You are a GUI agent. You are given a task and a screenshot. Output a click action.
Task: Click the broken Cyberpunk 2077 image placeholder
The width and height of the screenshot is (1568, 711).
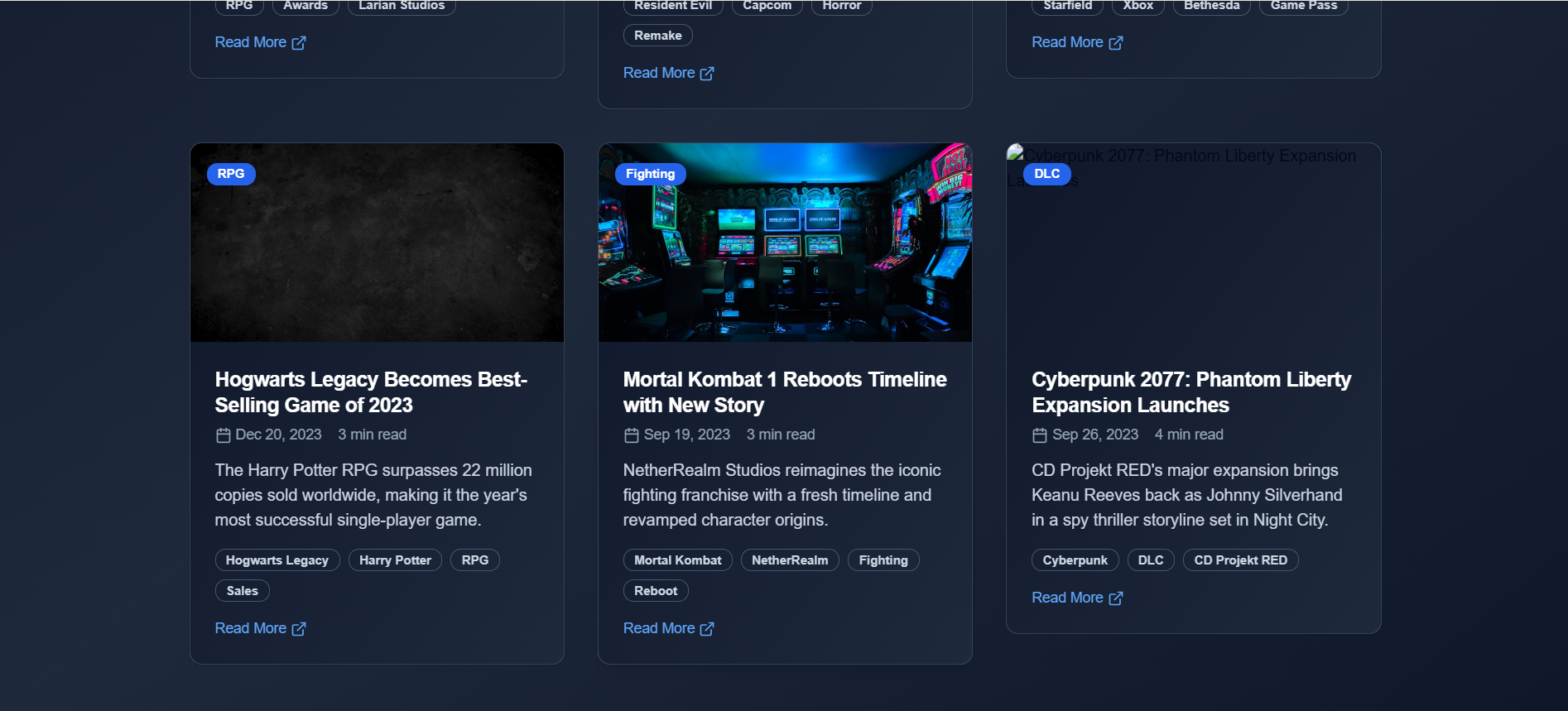[1193, 243]
